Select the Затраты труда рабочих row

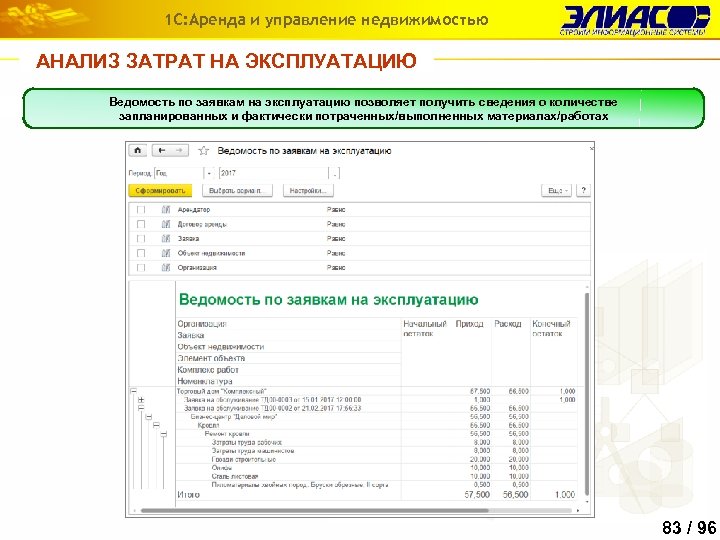point(377,443)
